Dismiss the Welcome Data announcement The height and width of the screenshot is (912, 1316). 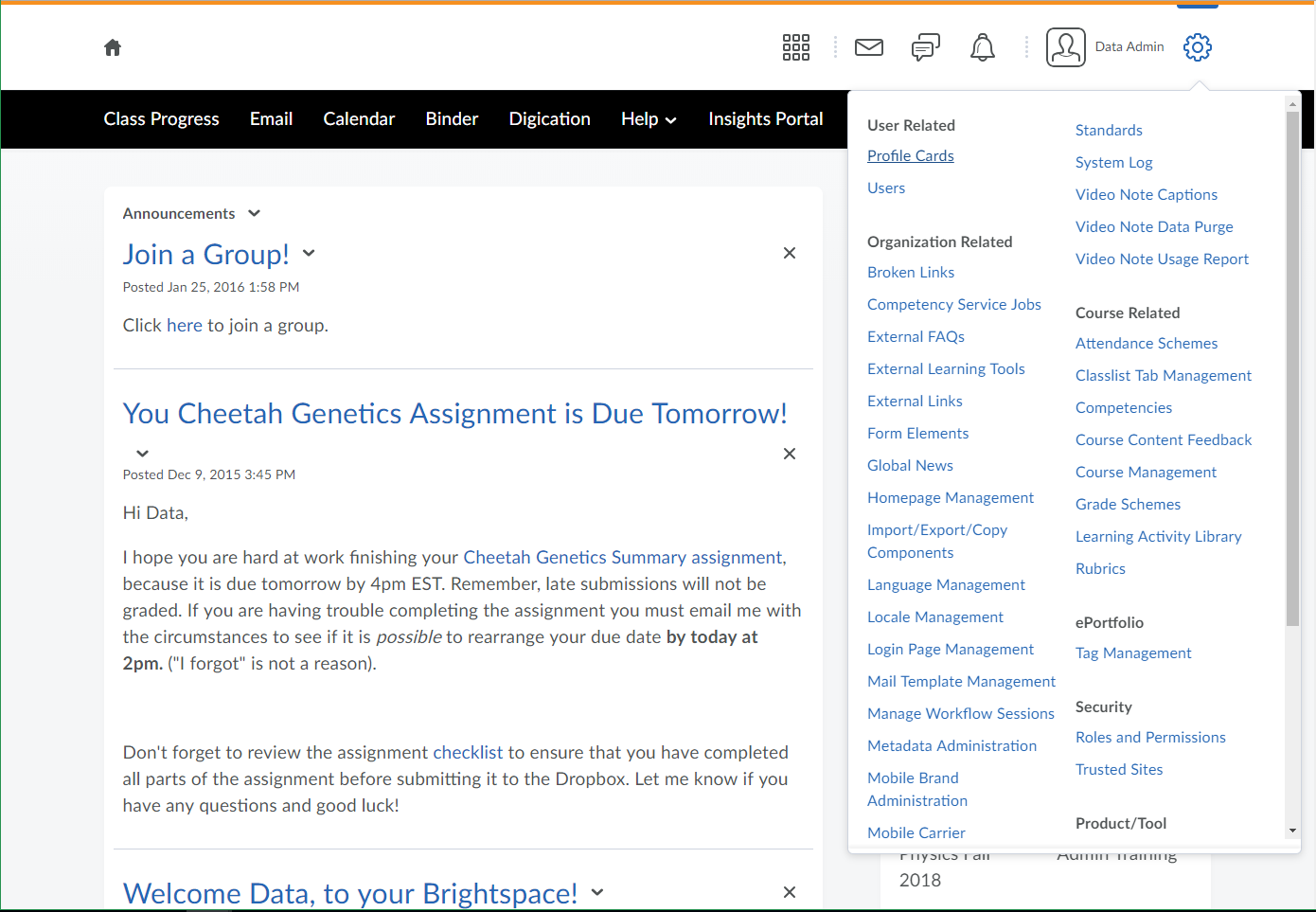789,892
